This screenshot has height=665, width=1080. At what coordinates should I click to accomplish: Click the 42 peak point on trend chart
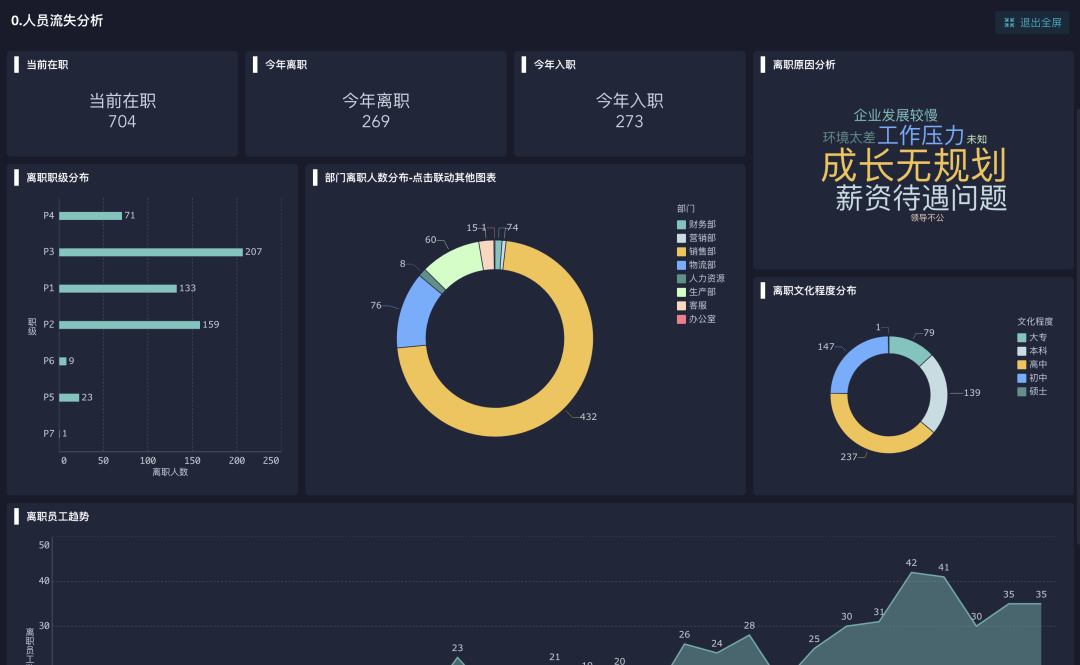911,572
